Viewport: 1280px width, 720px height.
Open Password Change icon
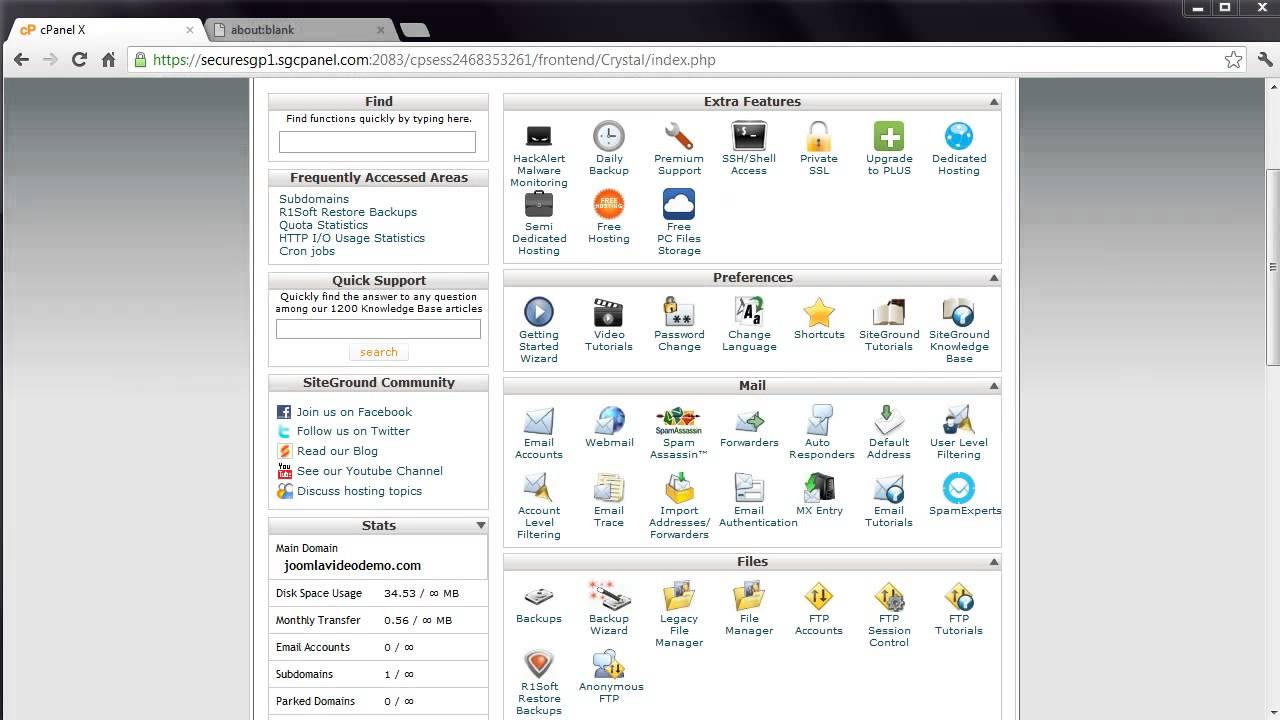pos(679,312)
